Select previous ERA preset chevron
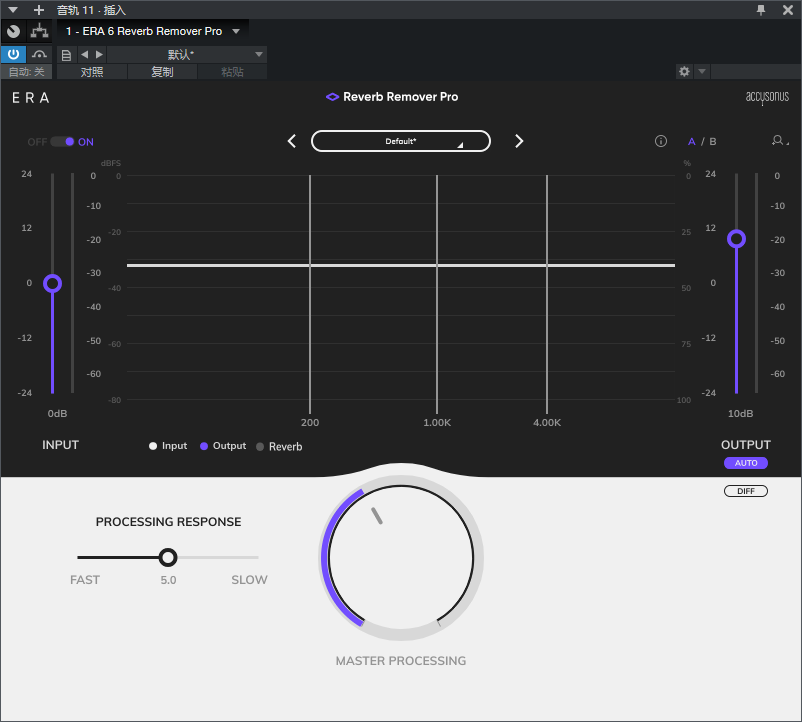Screen dimensions: 802x722 pos(292,141)
